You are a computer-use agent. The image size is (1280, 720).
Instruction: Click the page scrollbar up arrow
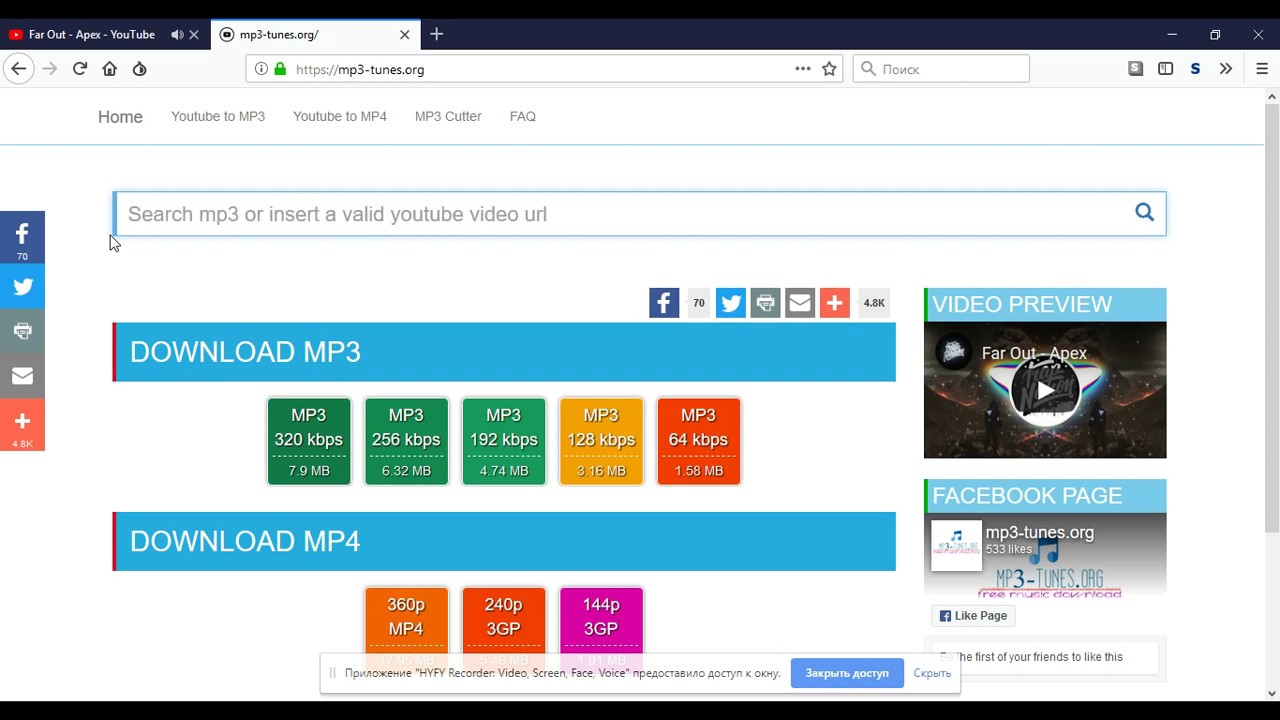[1272, 97]
